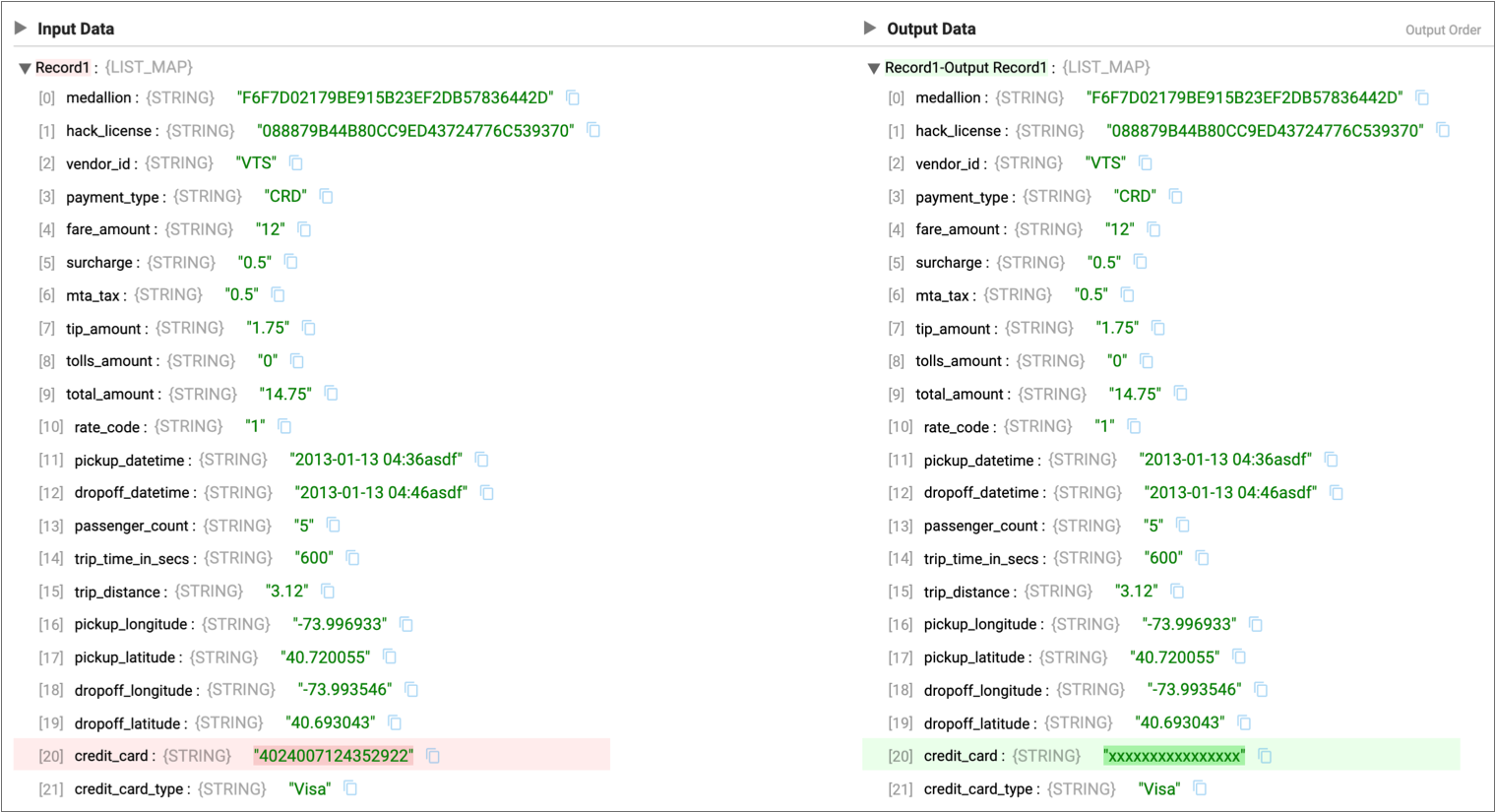Copy the input medallion value
Screen dimensions: 1496x812
pos(573,97)
